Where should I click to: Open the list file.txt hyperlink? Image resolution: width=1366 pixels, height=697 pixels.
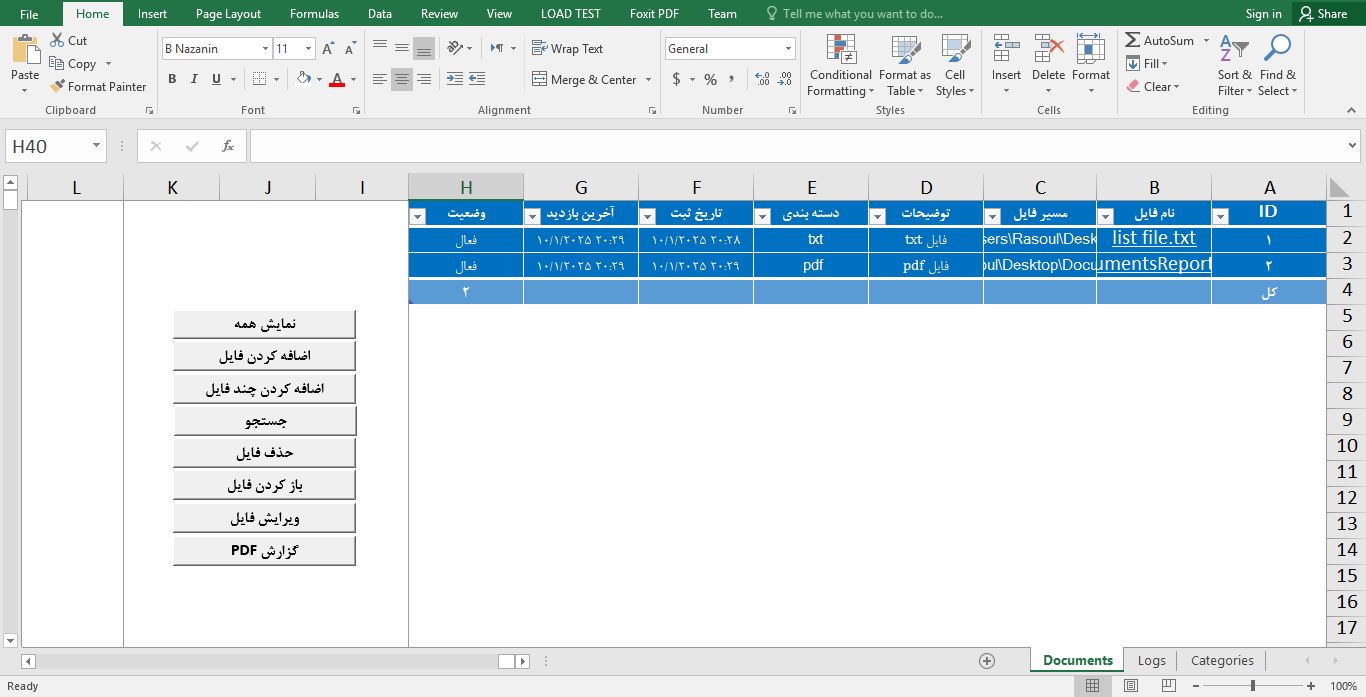point(1153,238)
